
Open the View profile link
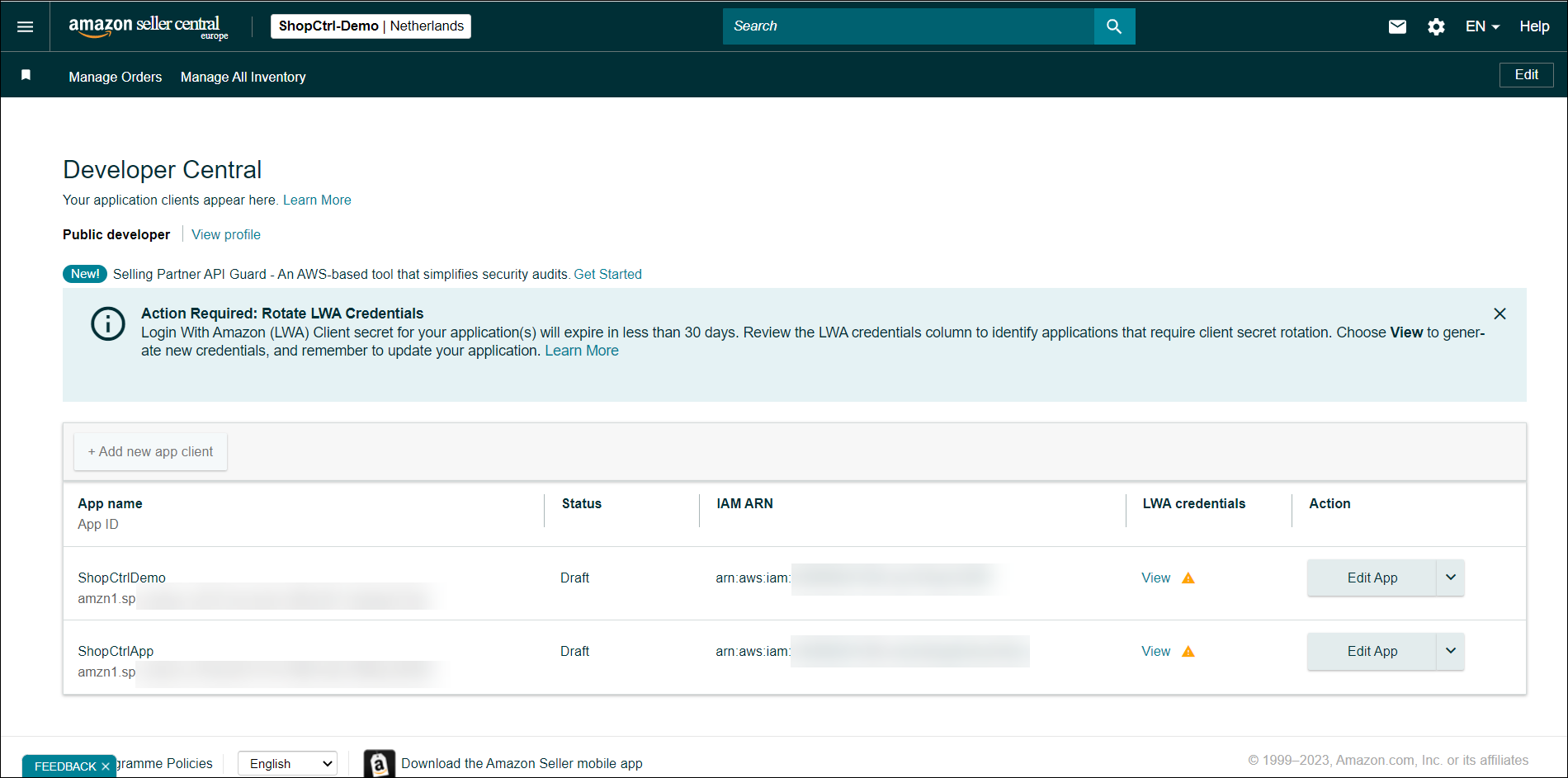[x=226, y=234]
